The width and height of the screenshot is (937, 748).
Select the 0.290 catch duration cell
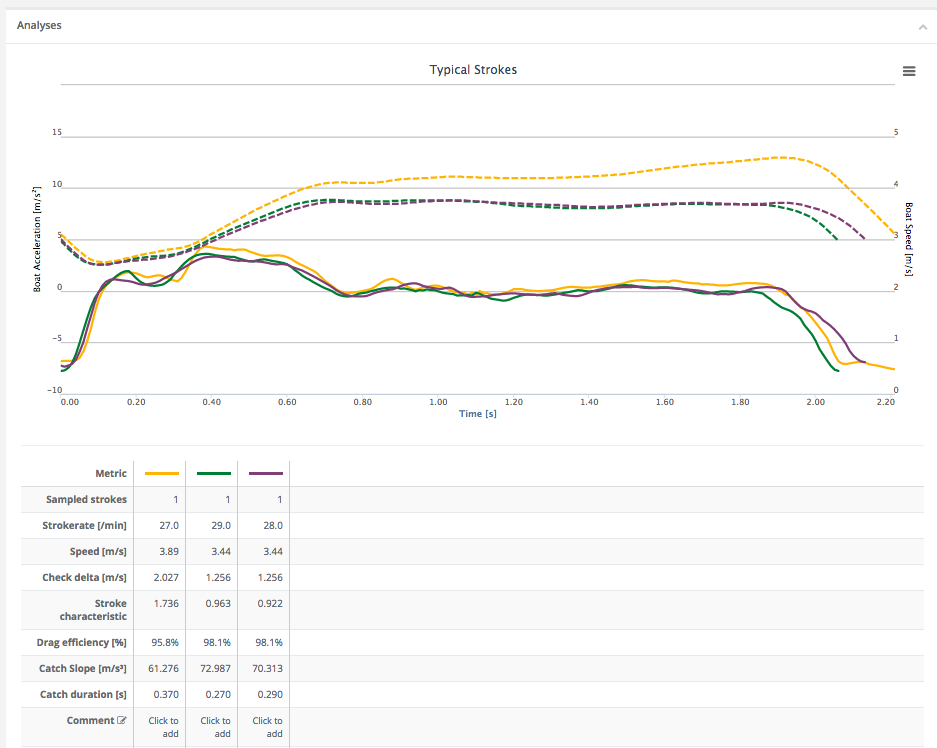click(270, 695)
